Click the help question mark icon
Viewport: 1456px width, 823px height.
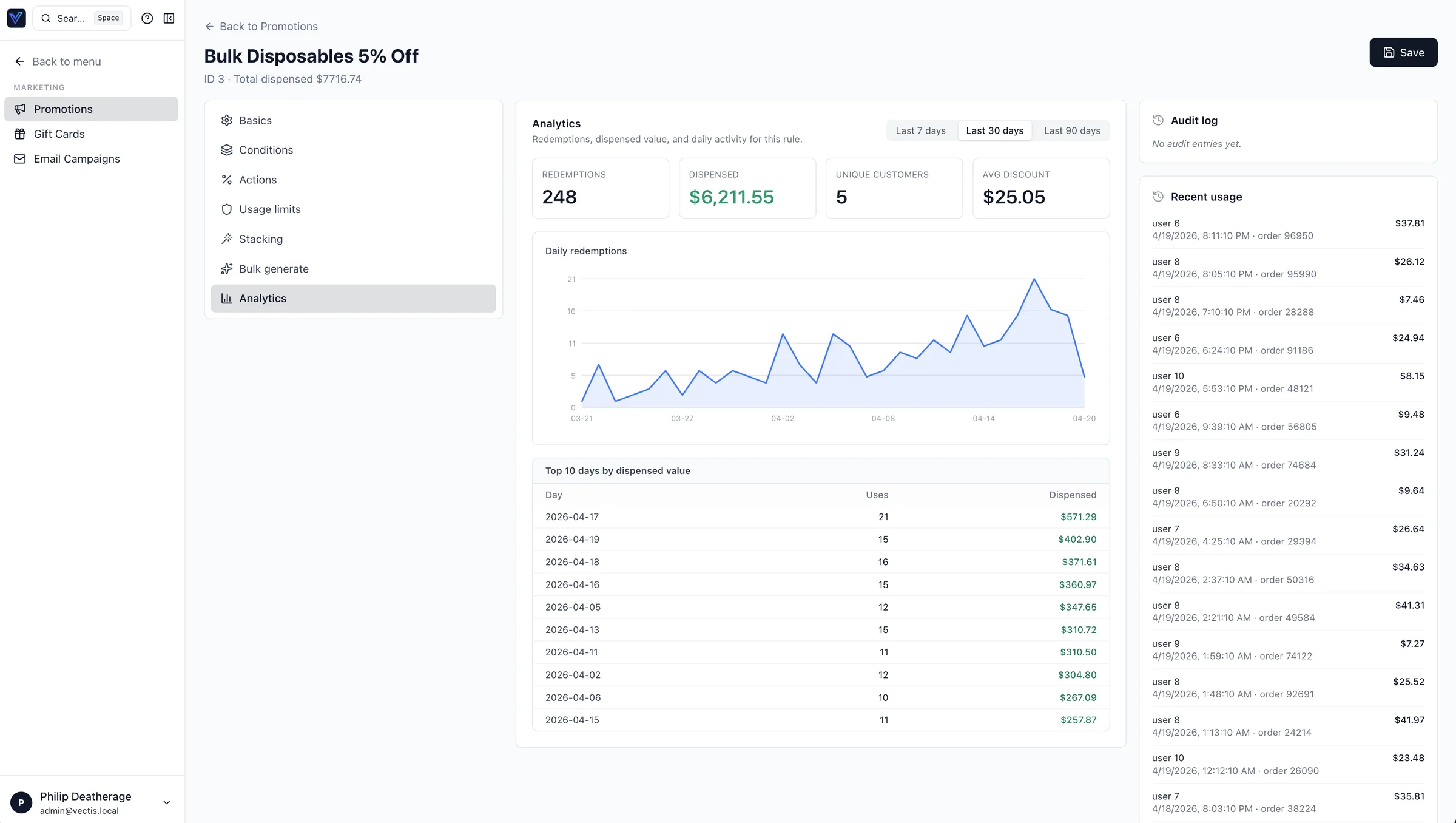147,18
